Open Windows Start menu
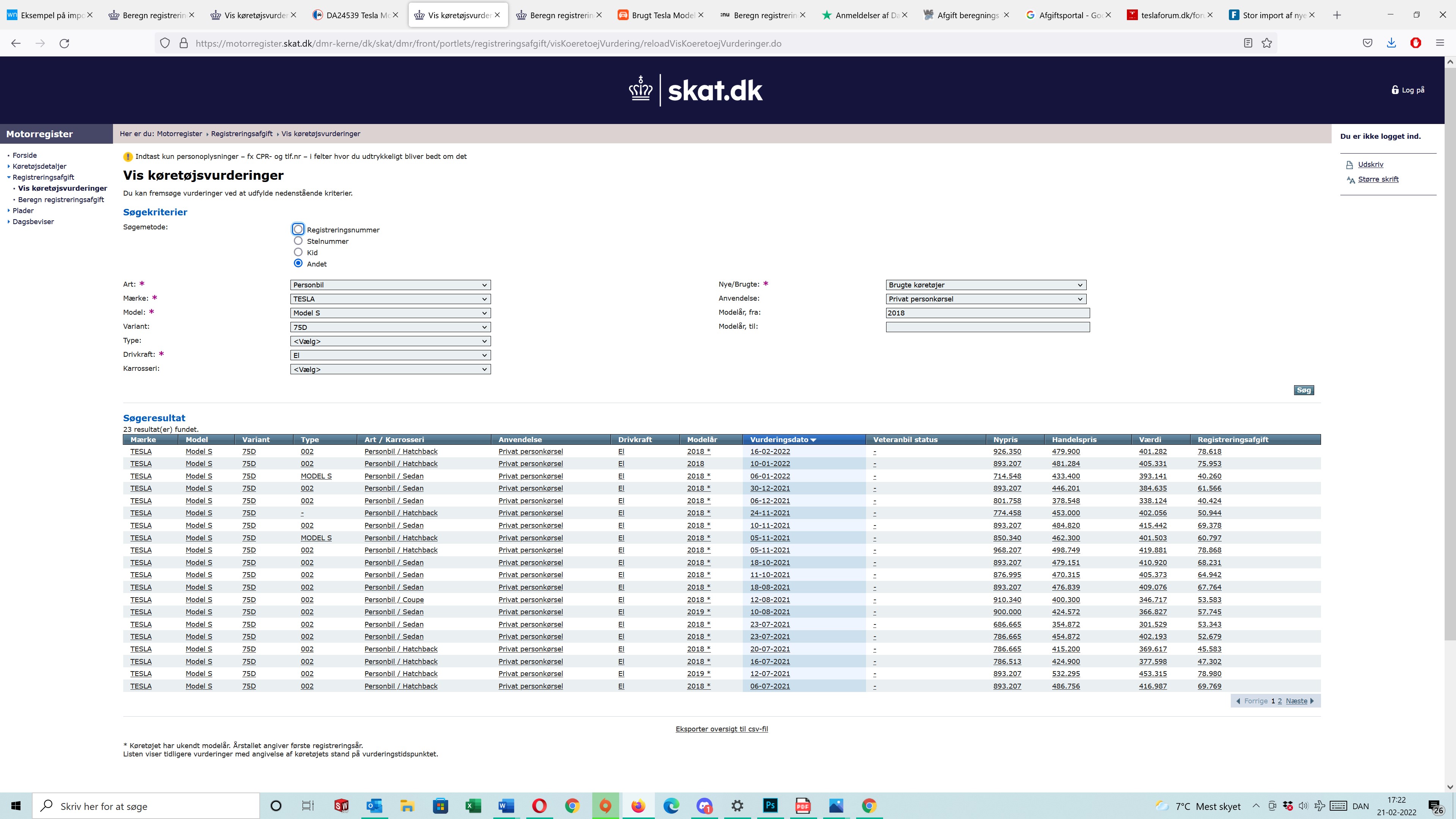This screenshot has width=1456, height=819. (x=16, y=805)
